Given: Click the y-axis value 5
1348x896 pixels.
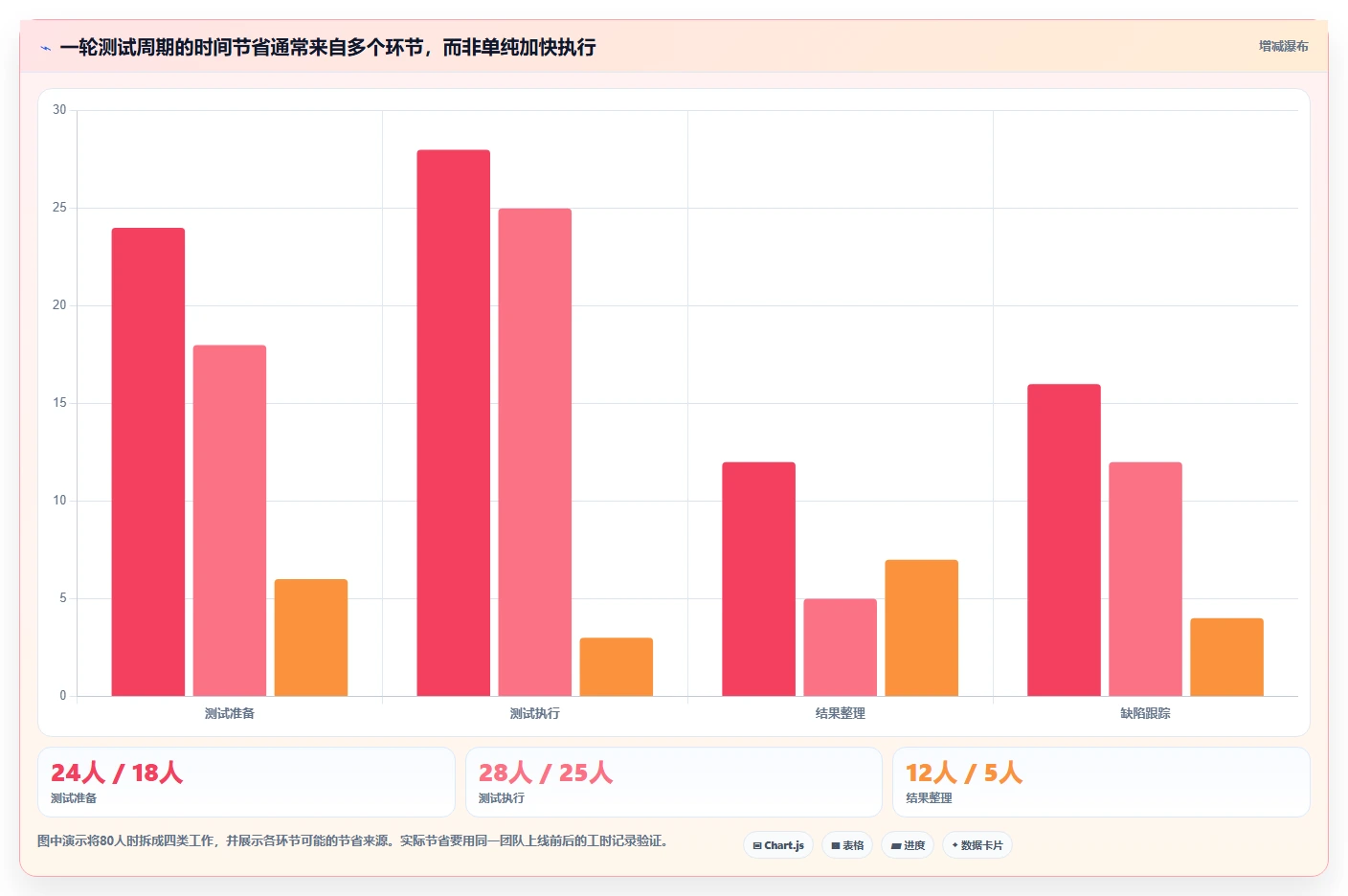Looking at the screenshot, I should (x=63, y=598).
